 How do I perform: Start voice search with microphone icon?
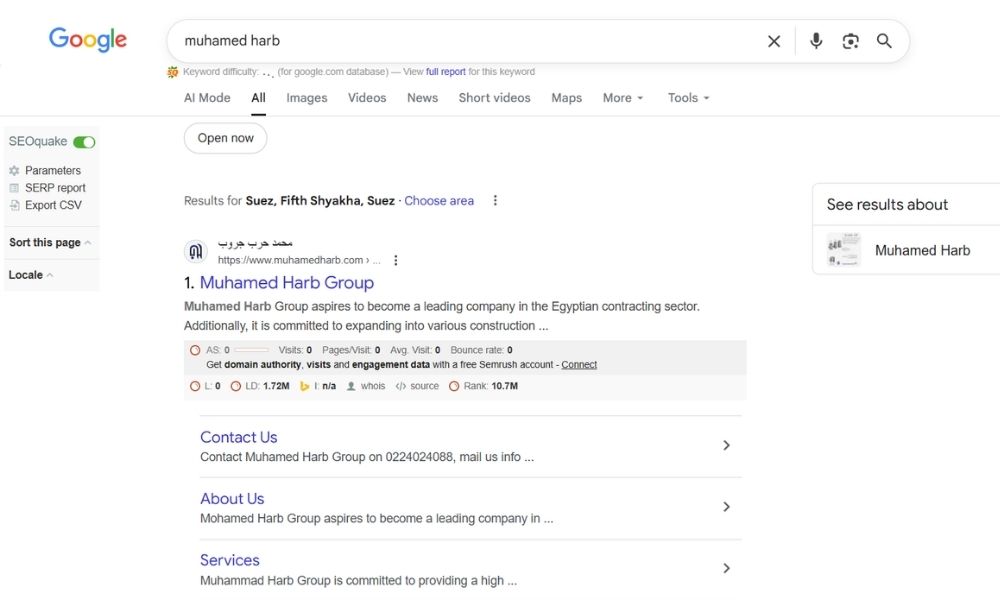coord(816,41)
